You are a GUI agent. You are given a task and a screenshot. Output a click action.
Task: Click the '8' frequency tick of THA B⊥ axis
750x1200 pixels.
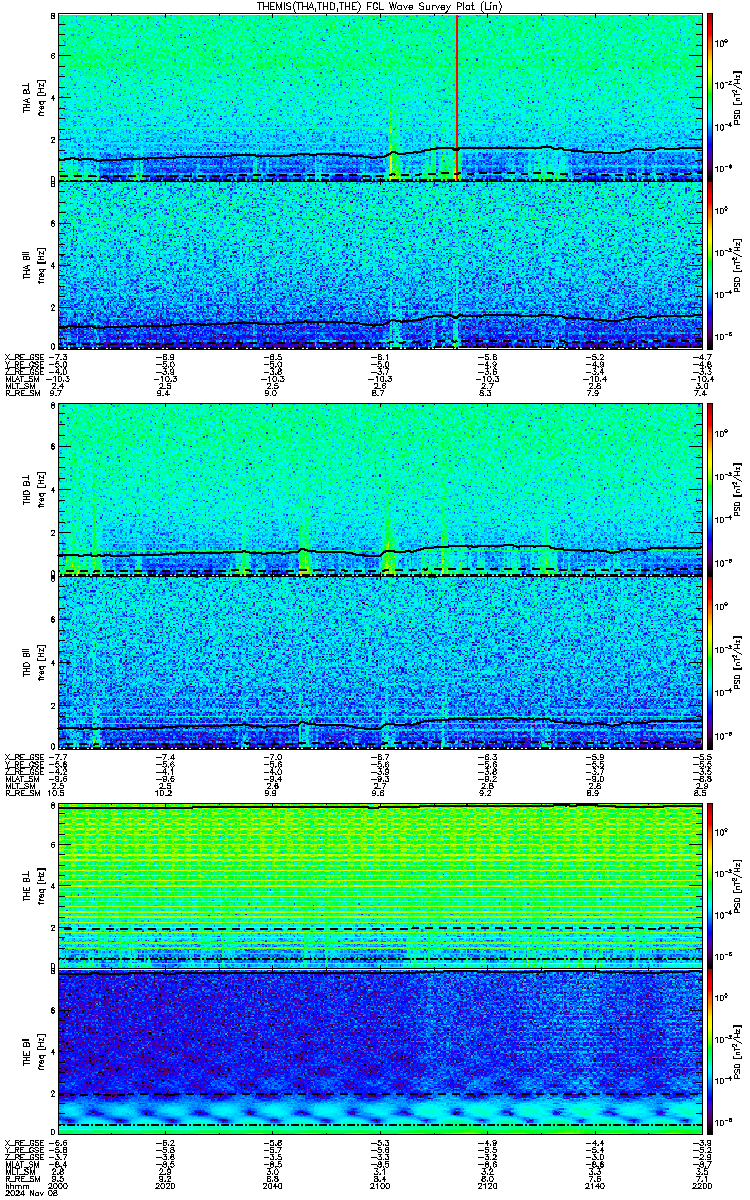pos(53,17)
